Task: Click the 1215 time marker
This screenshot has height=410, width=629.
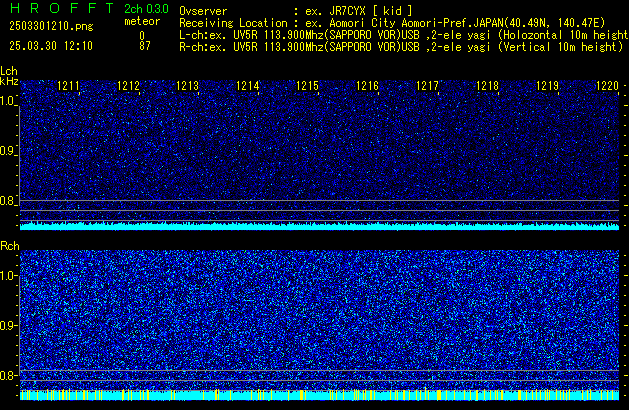Action: coord(308,86)
